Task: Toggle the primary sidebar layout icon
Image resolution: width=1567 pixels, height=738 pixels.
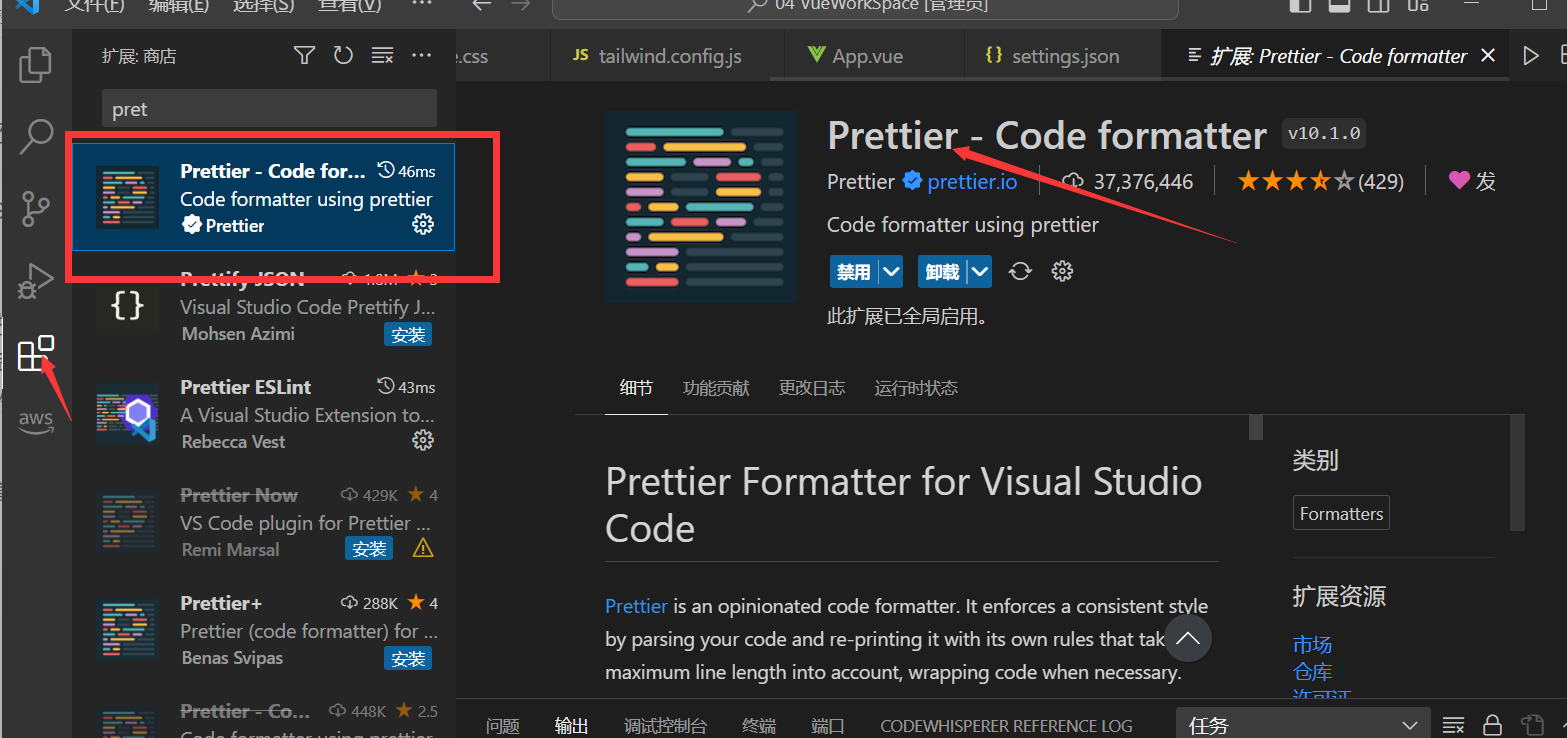Action: point(1300,5)
